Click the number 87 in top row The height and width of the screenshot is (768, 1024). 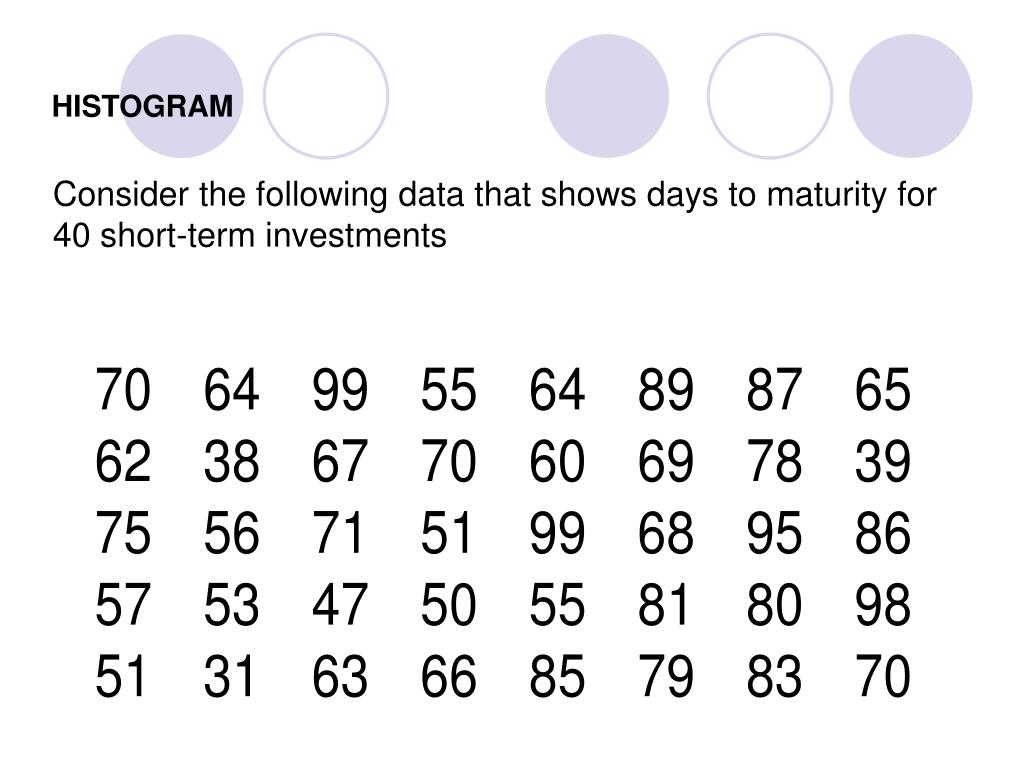tap(774, 389)
